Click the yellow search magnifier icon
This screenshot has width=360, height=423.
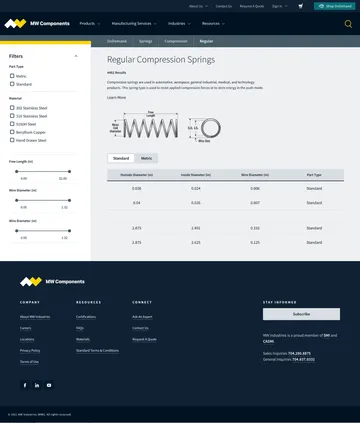click(x=348, y=24)
